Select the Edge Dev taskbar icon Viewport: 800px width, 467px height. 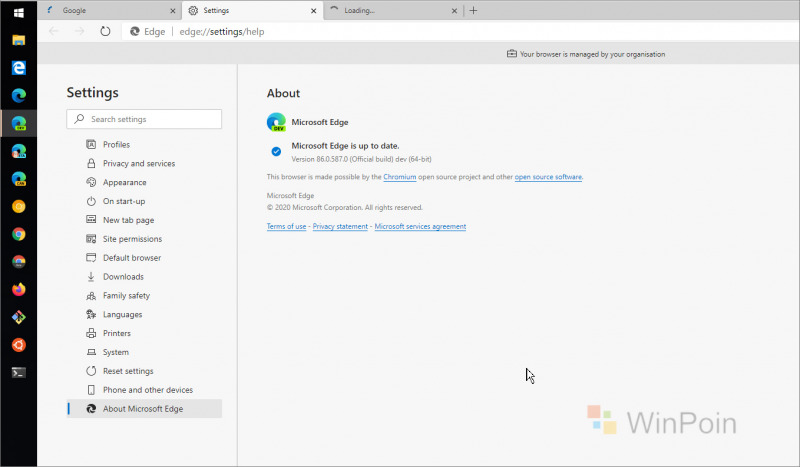point(19,123)
